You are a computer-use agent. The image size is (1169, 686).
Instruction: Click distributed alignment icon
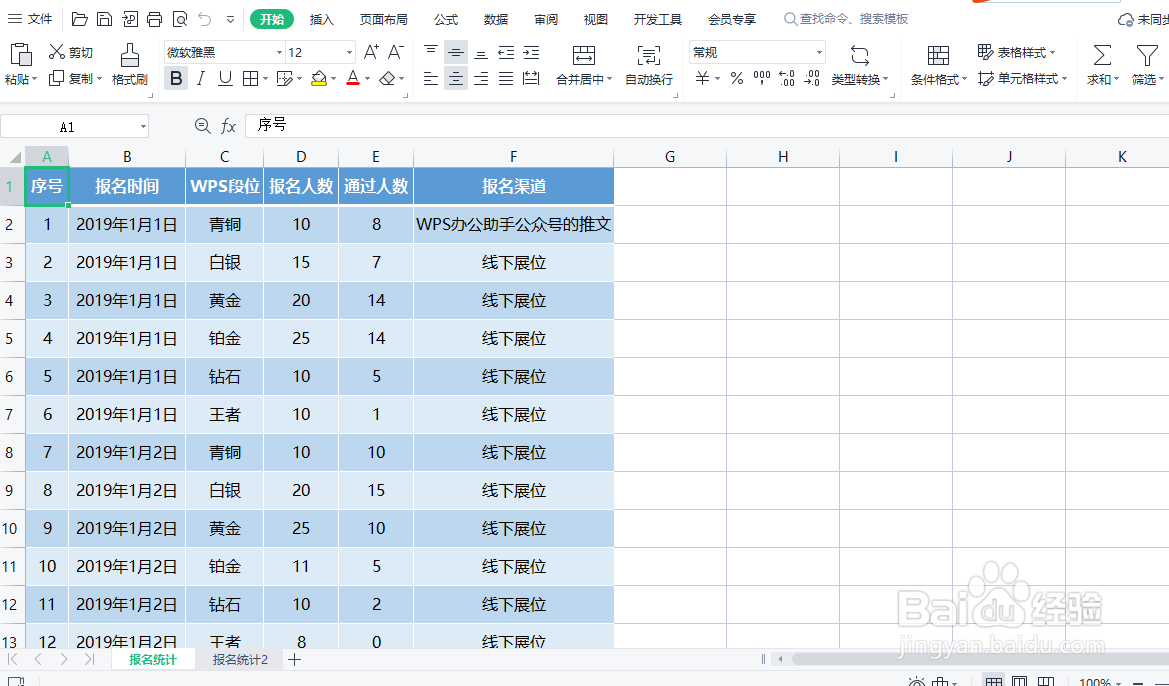(x=531, y=78)
